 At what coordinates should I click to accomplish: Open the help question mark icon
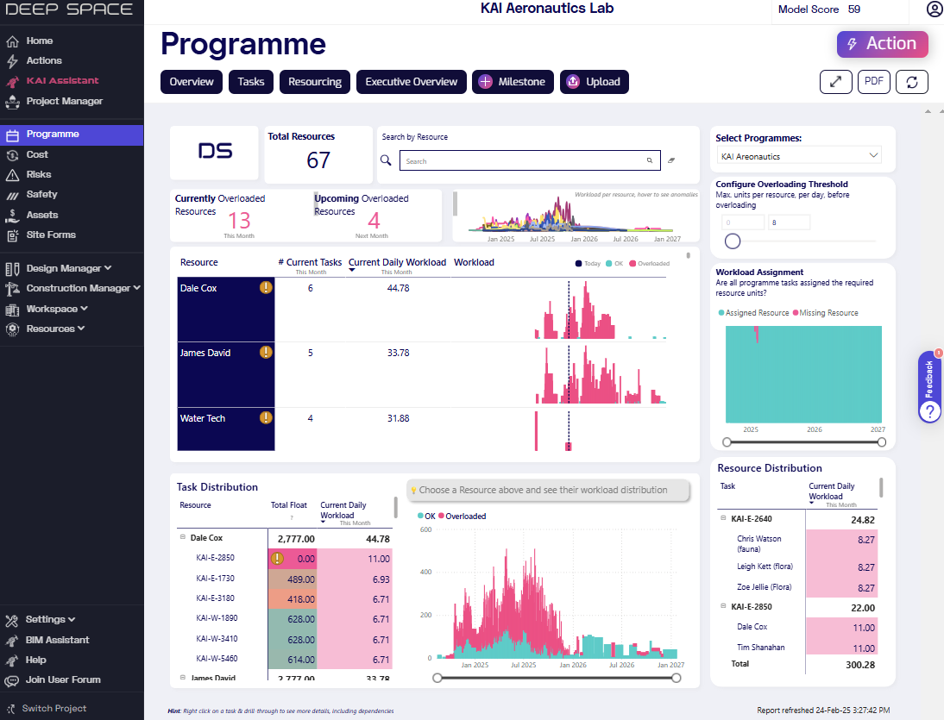point(930,412)
